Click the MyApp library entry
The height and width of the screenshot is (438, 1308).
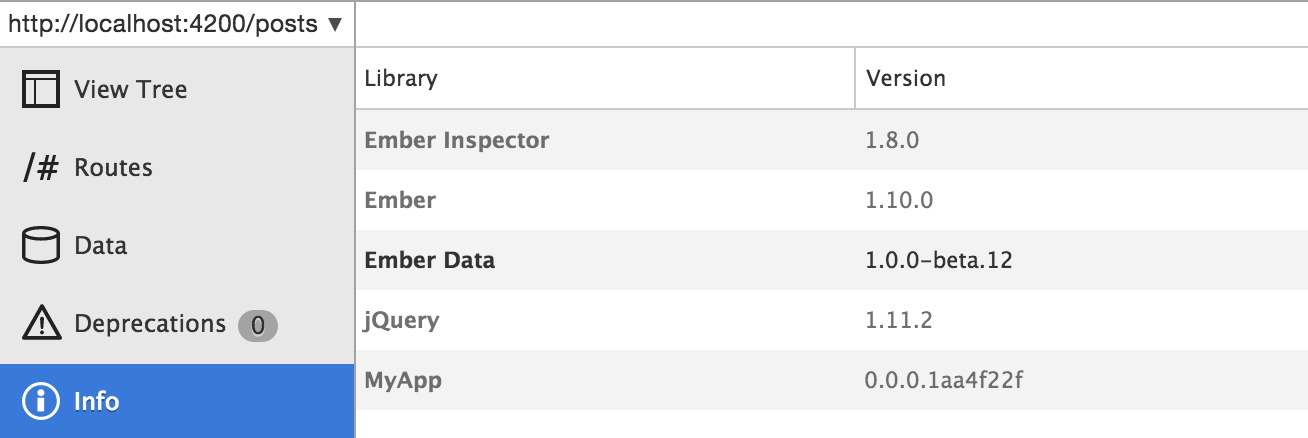pyautogui.click(x=403, y=380)
